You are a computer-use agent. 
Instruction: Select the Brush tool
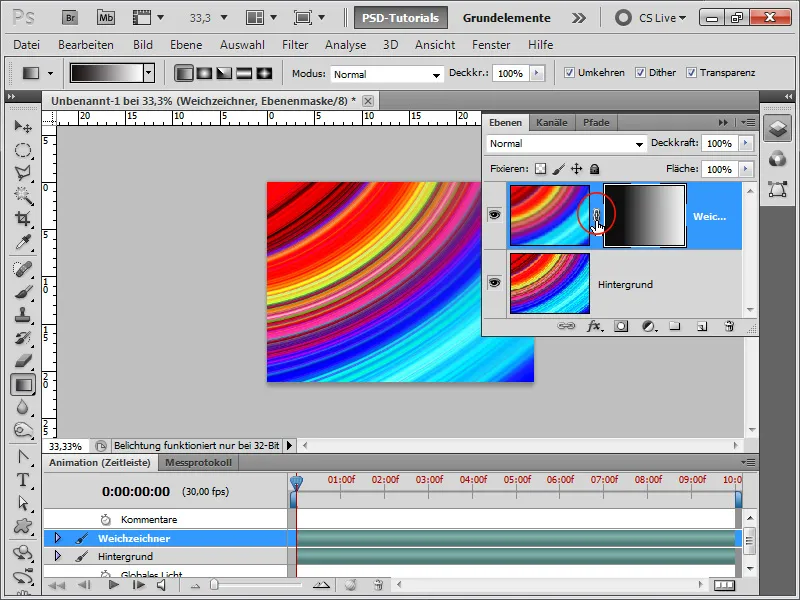(x=23, y=292)
